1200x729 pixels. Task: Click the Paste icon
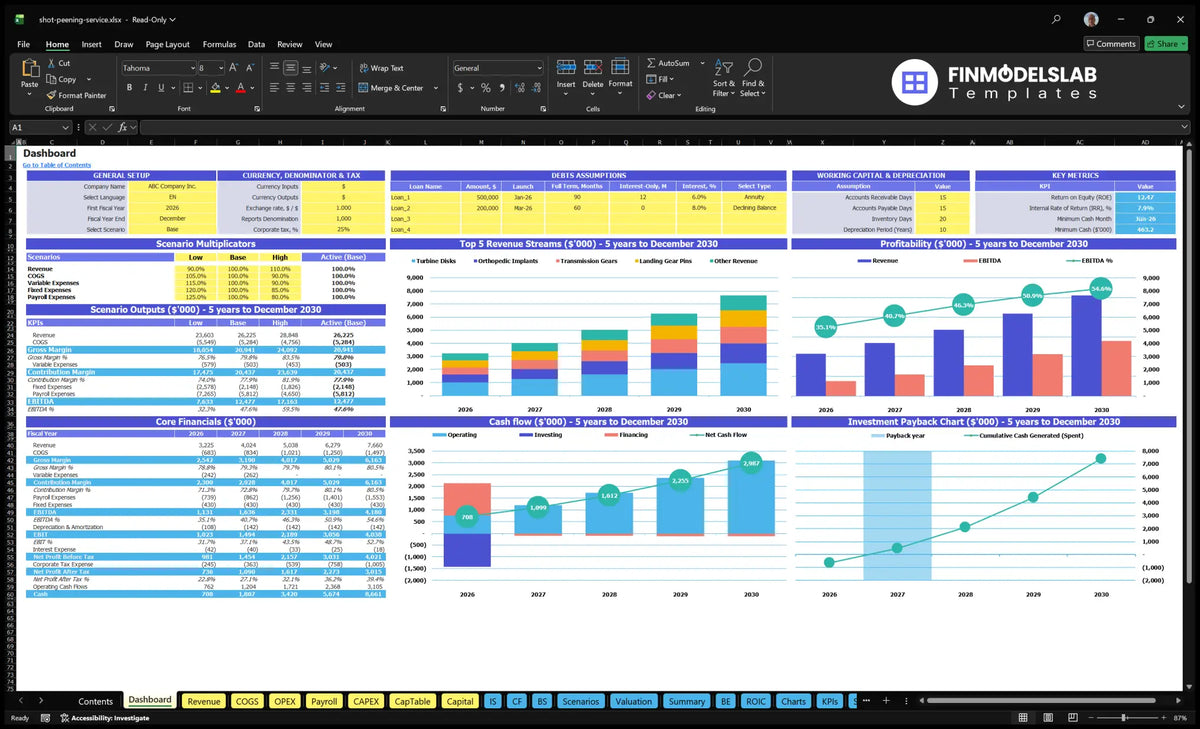[x=29, y=68]
